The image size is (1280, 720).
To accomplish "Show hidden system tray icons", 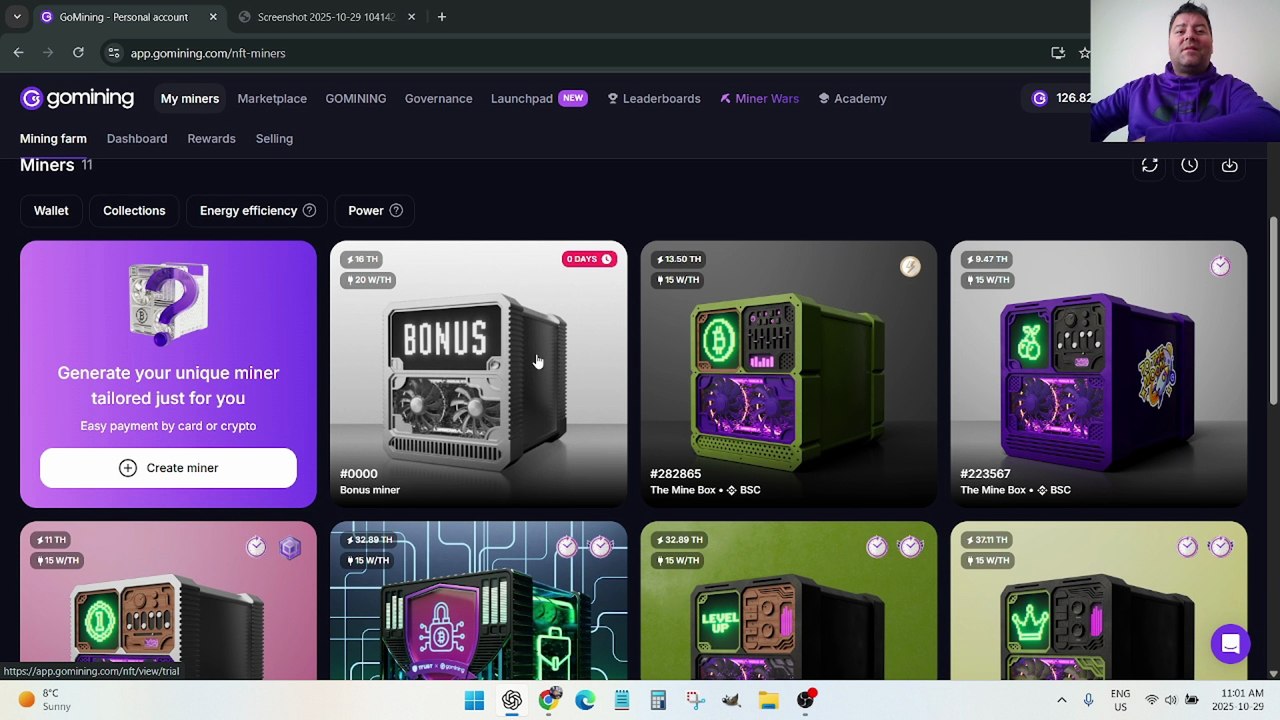I will (1062, 700).
